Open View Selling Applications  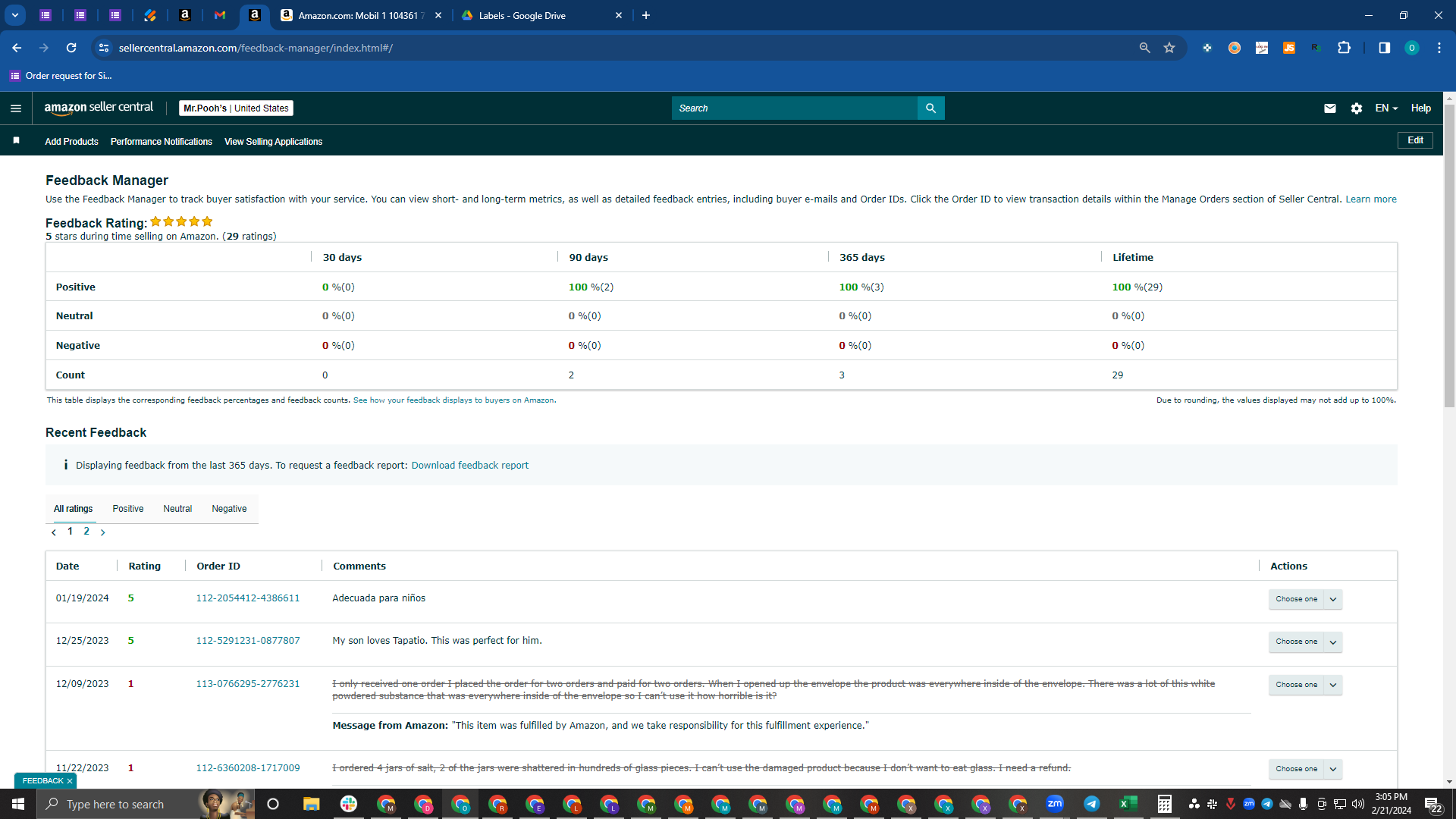pyautogui.click(x=273, y=142)
